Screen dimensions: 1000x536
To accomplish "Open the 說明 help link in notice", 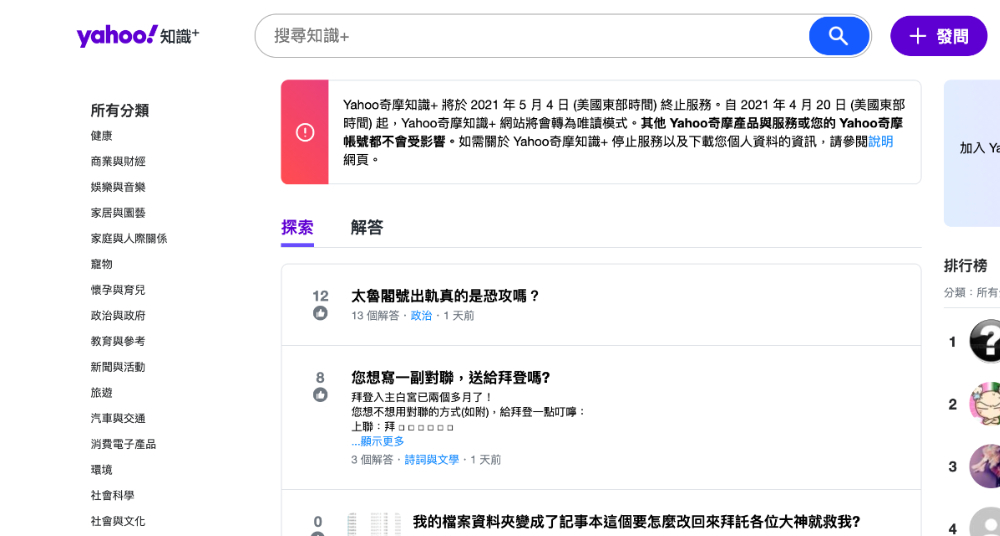I will [x=881, y=142].
